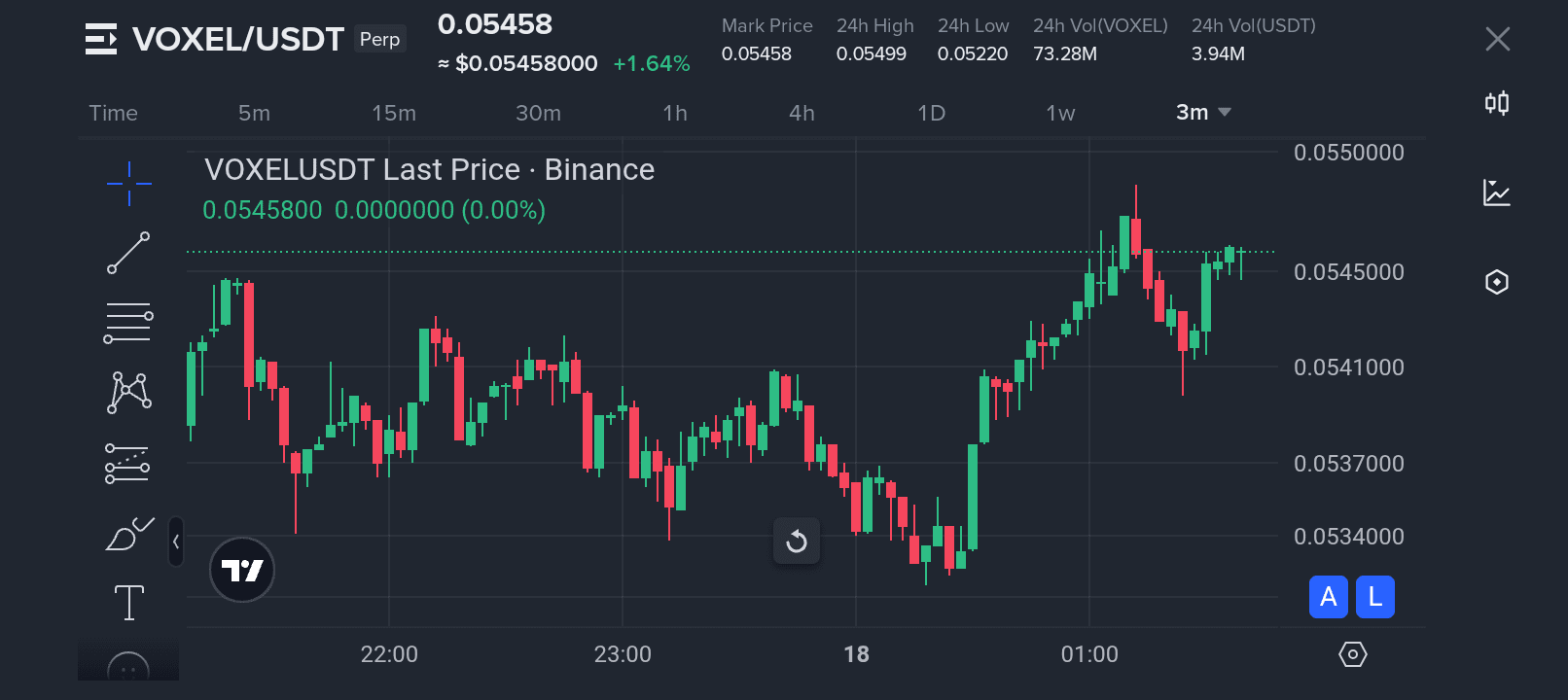Click the 0.0541000 price axis label

click(x=1349, y=367)
